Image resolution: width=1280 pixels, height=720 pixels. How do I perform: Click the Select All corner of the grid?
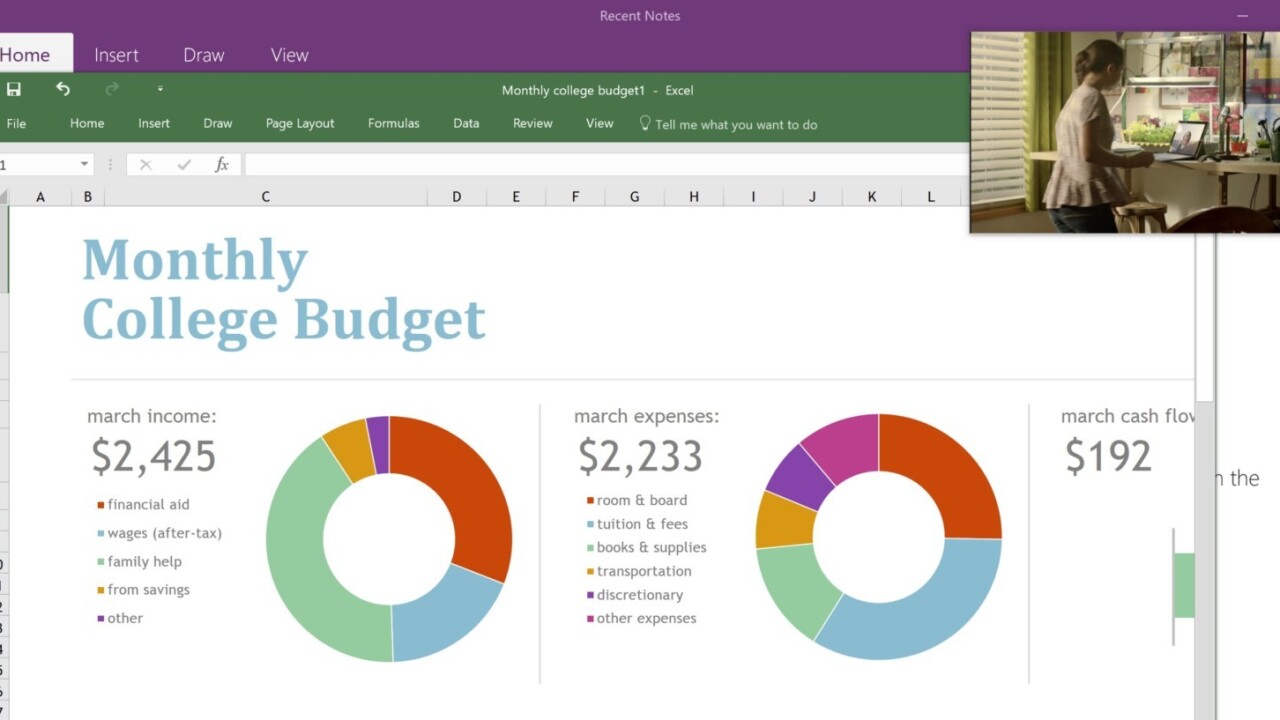(4, 197)
